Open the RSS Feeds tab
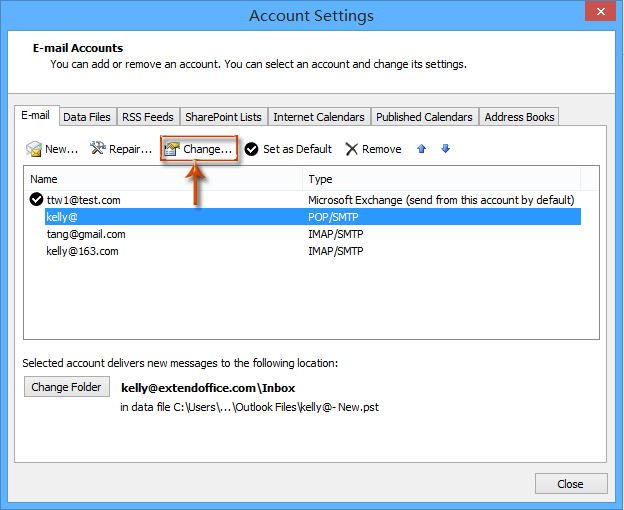Screen dimensions: 624x510 (148, 117)
